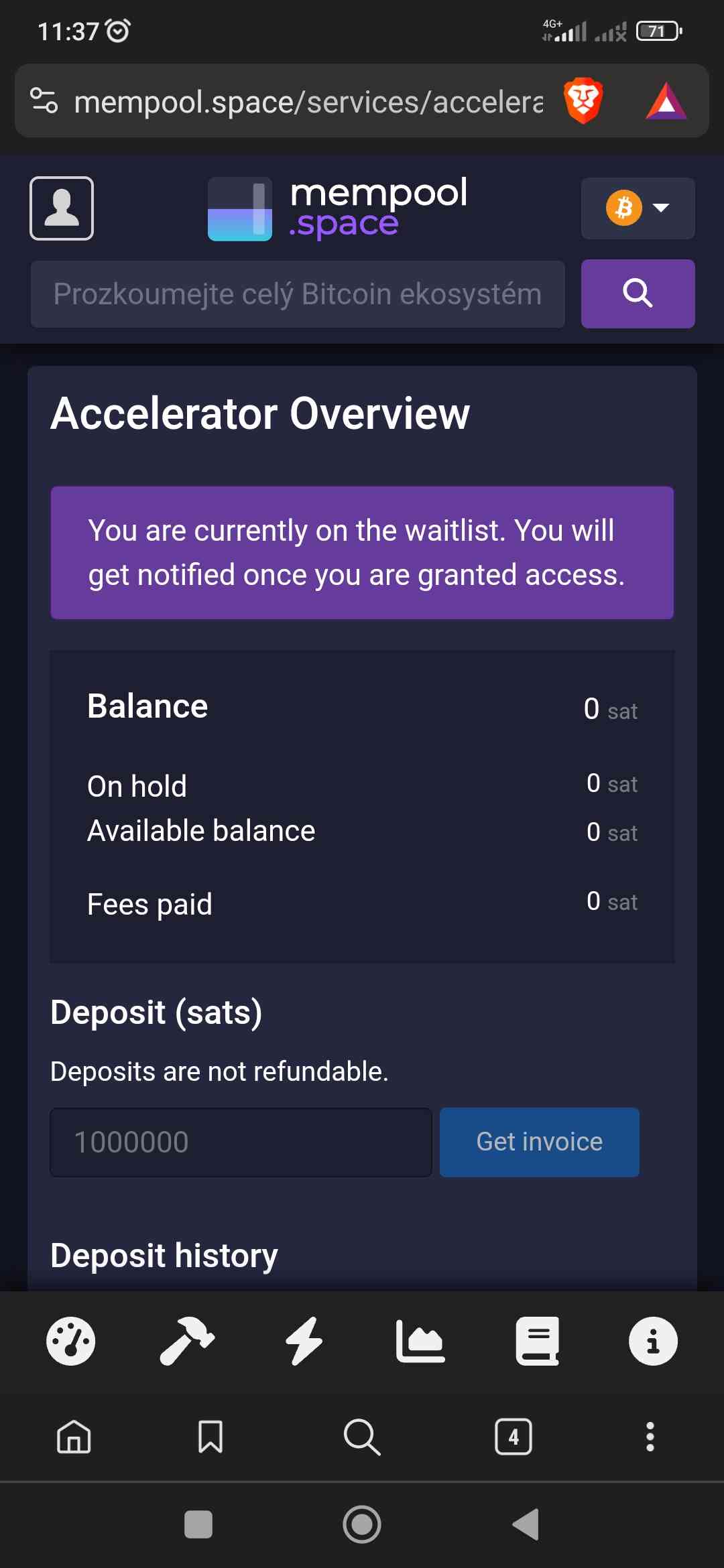Enter deposit amount in sats field
724x1568 pixels.
(x=241, y=1142)
